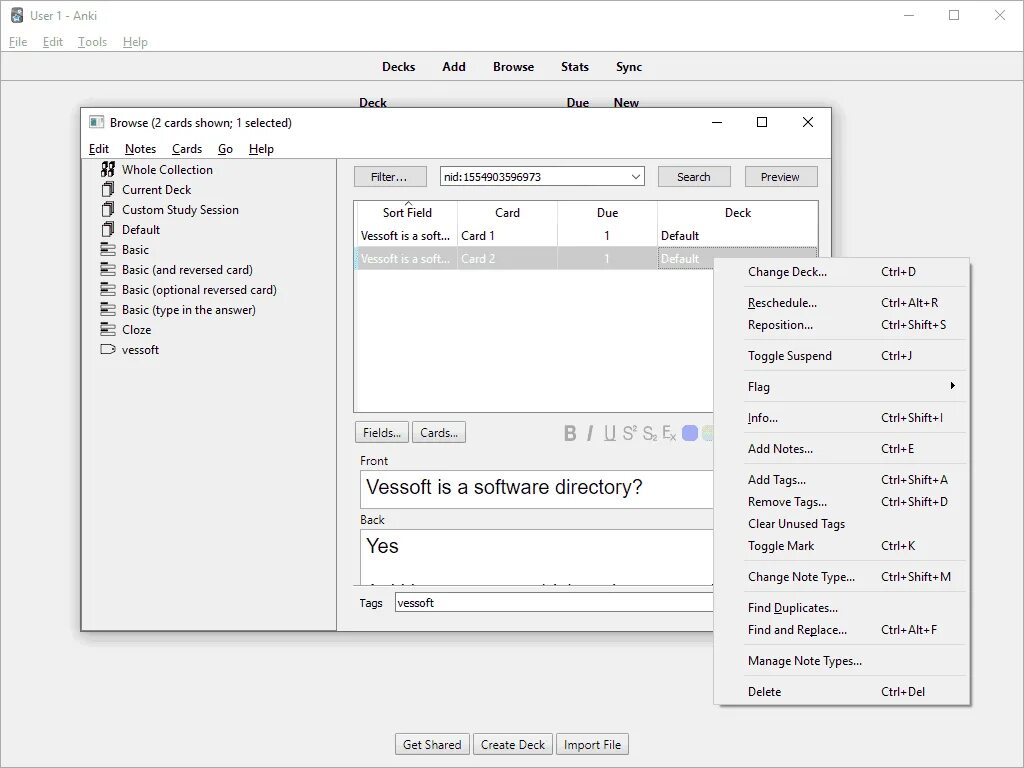Click the Fields... button
The width and height of the screenshot is (1024, 768).
[382, 432]
